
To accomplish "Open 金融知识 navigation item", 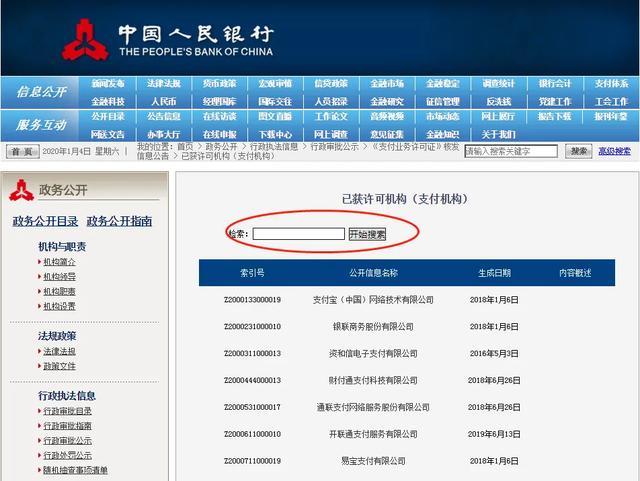I will tap(443, 134).
